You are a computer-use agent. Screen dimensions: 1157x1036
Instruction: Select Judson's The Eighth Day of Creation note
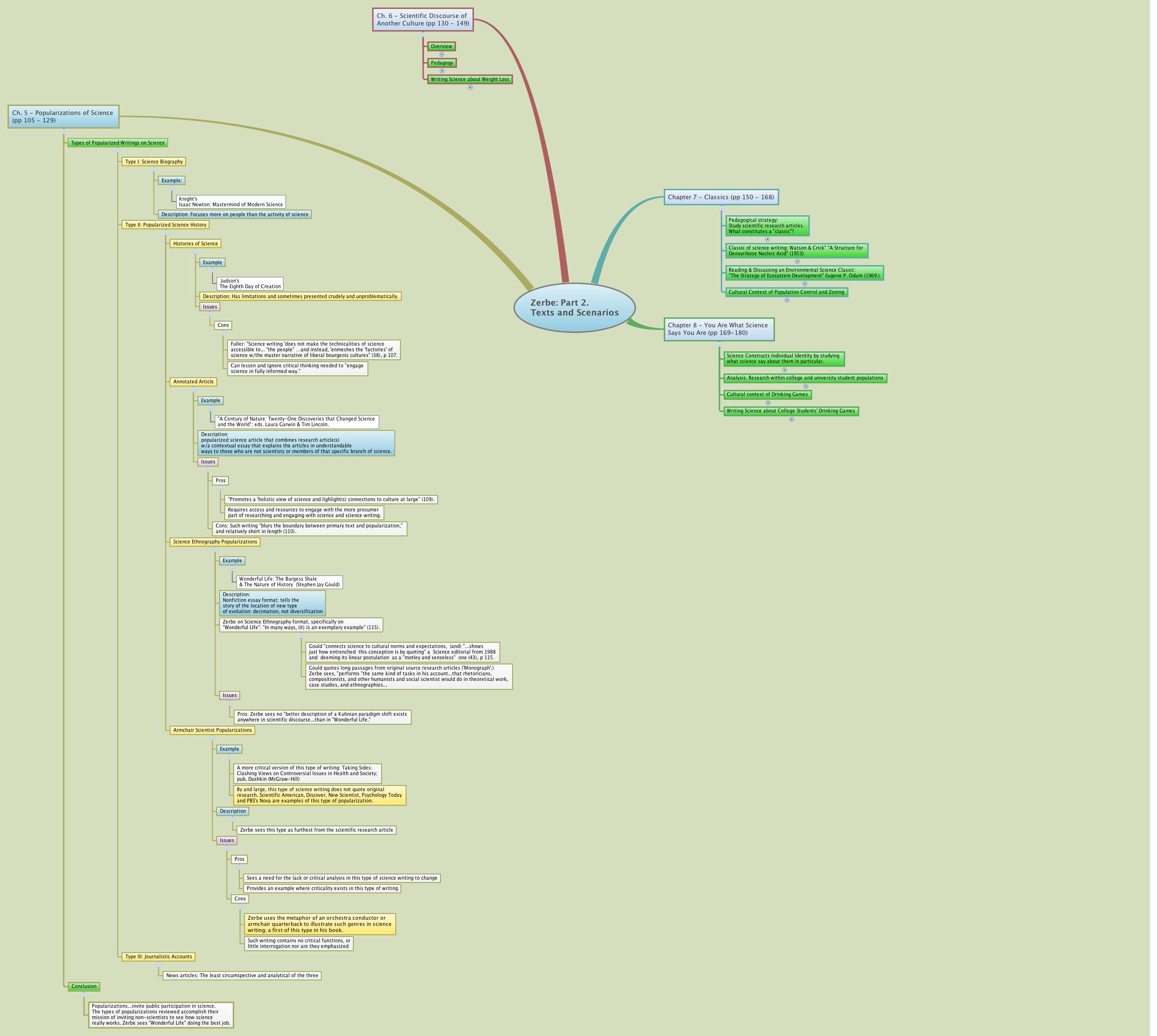point(250,283)
